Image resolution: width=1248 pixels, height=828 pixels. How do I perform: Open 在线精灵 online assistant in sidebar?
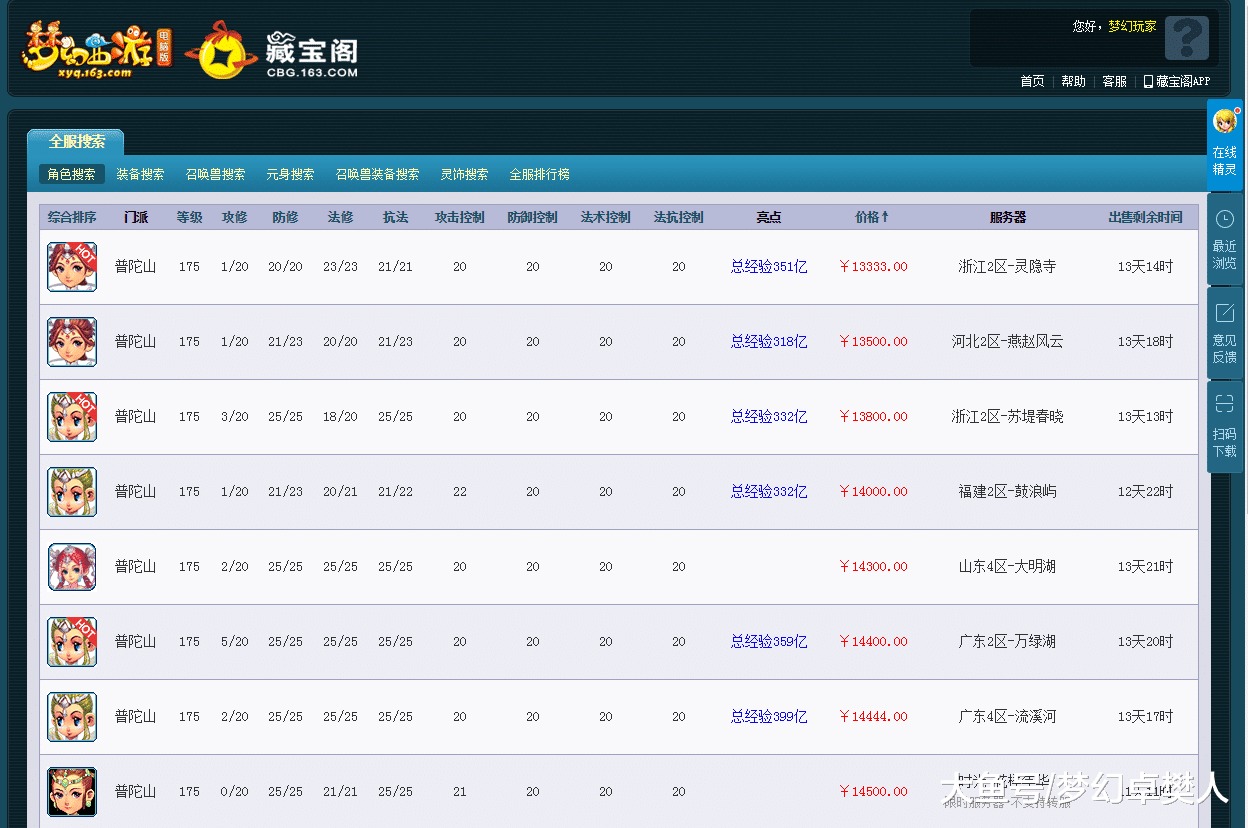(1225, 143)
